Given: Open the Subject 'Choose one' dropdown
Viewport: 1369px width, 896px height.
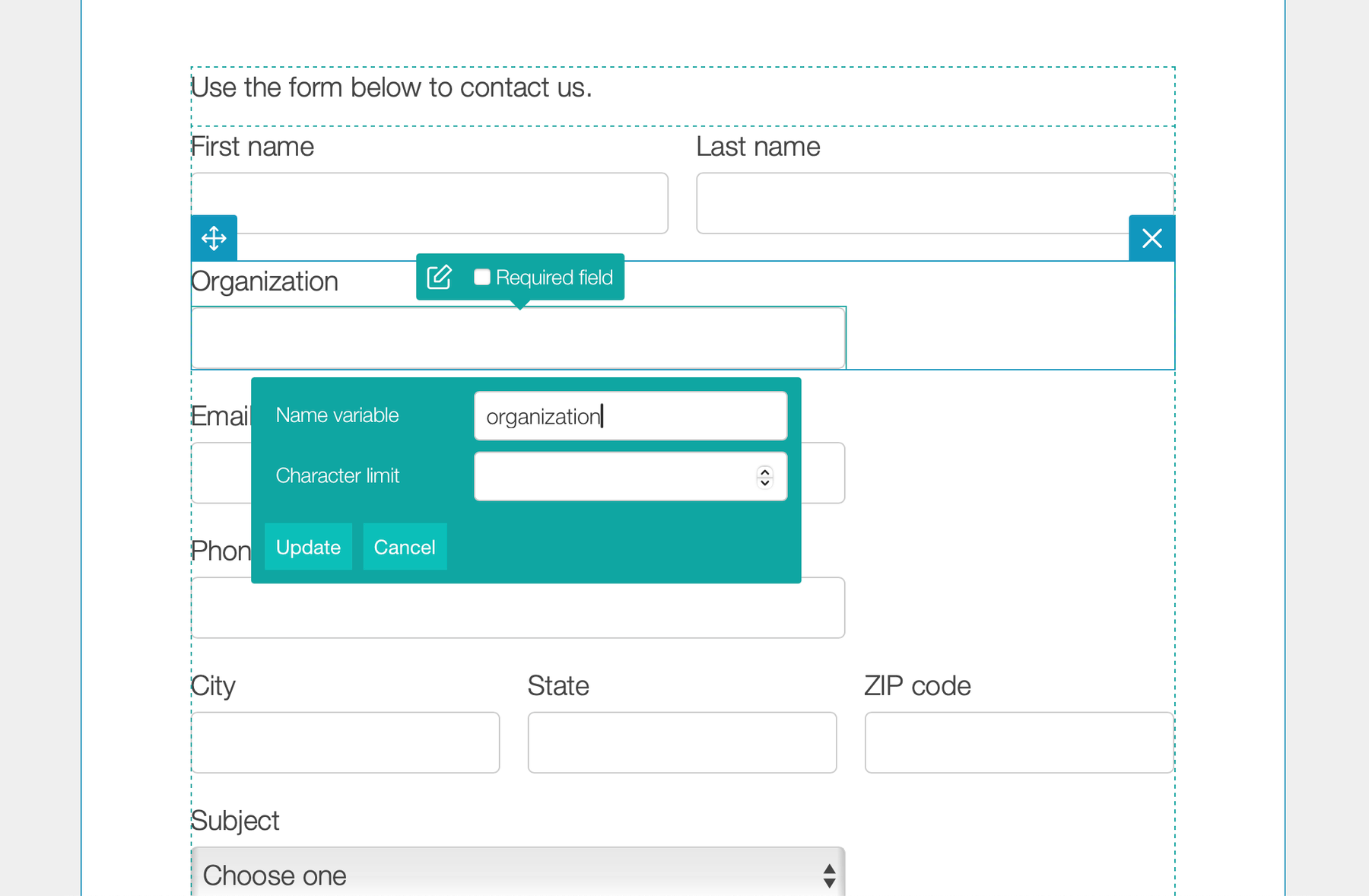Looking at the screenshot, I should pos(517,873).
